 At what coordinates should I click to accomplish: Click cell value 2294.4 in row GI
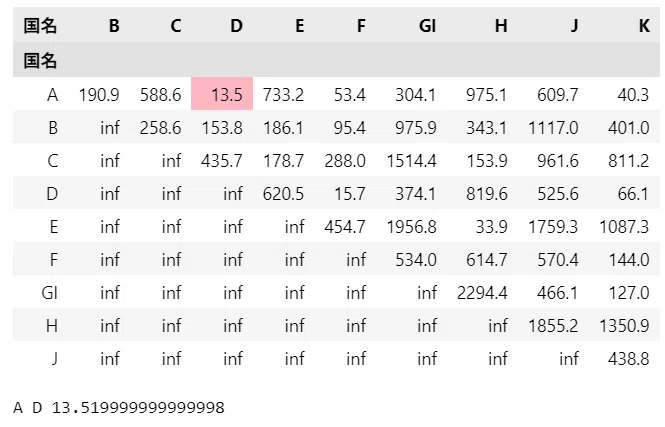[482, 293]
